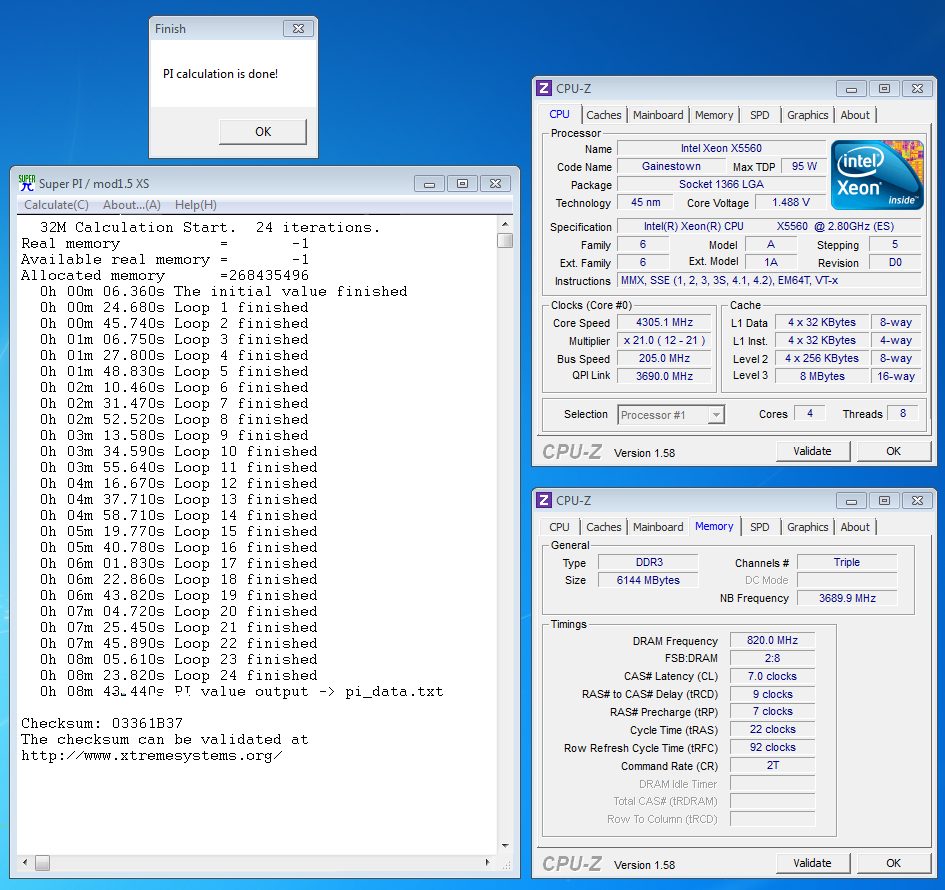
Task: Click OK in upper CPU-Z window
Action: click(893, 451)
